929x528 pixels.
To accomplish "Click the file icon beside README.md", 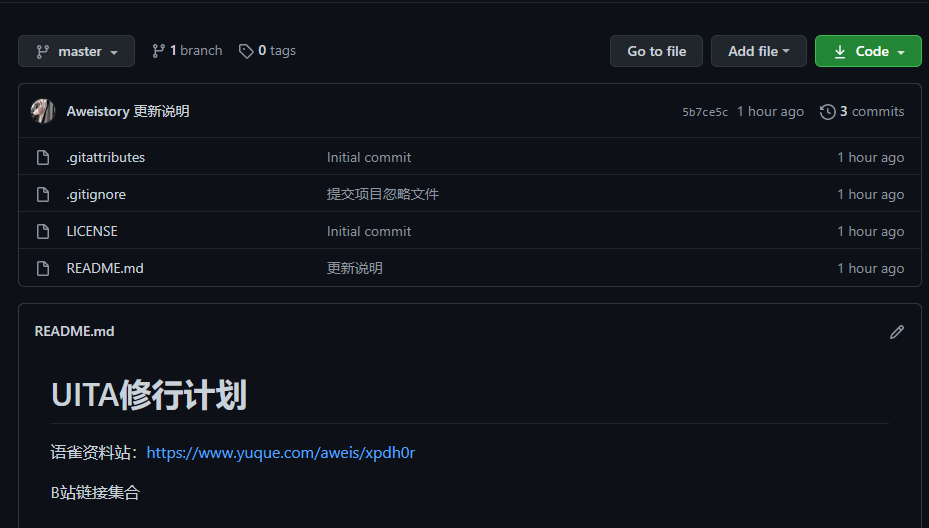I will coord(43,268).
